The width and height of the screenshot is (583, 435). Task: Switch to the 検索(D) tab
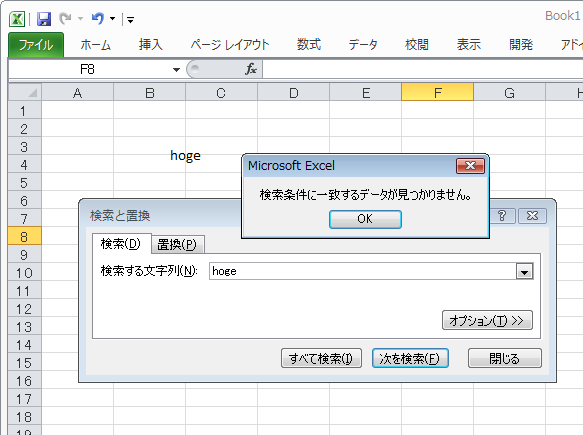click(x=121, y=244)
